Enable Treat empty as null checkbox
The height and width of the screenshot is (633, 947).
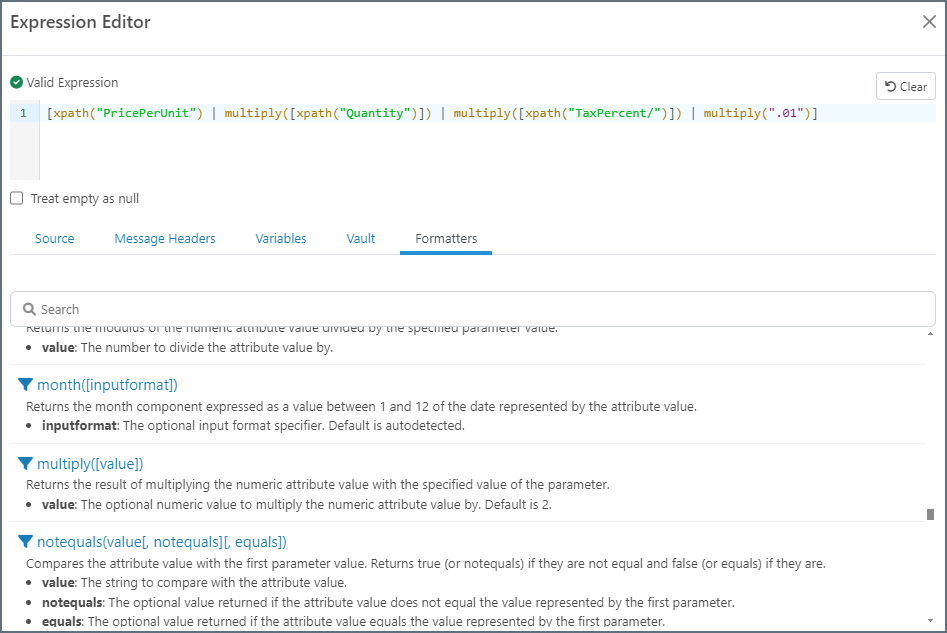pos(17,198)
